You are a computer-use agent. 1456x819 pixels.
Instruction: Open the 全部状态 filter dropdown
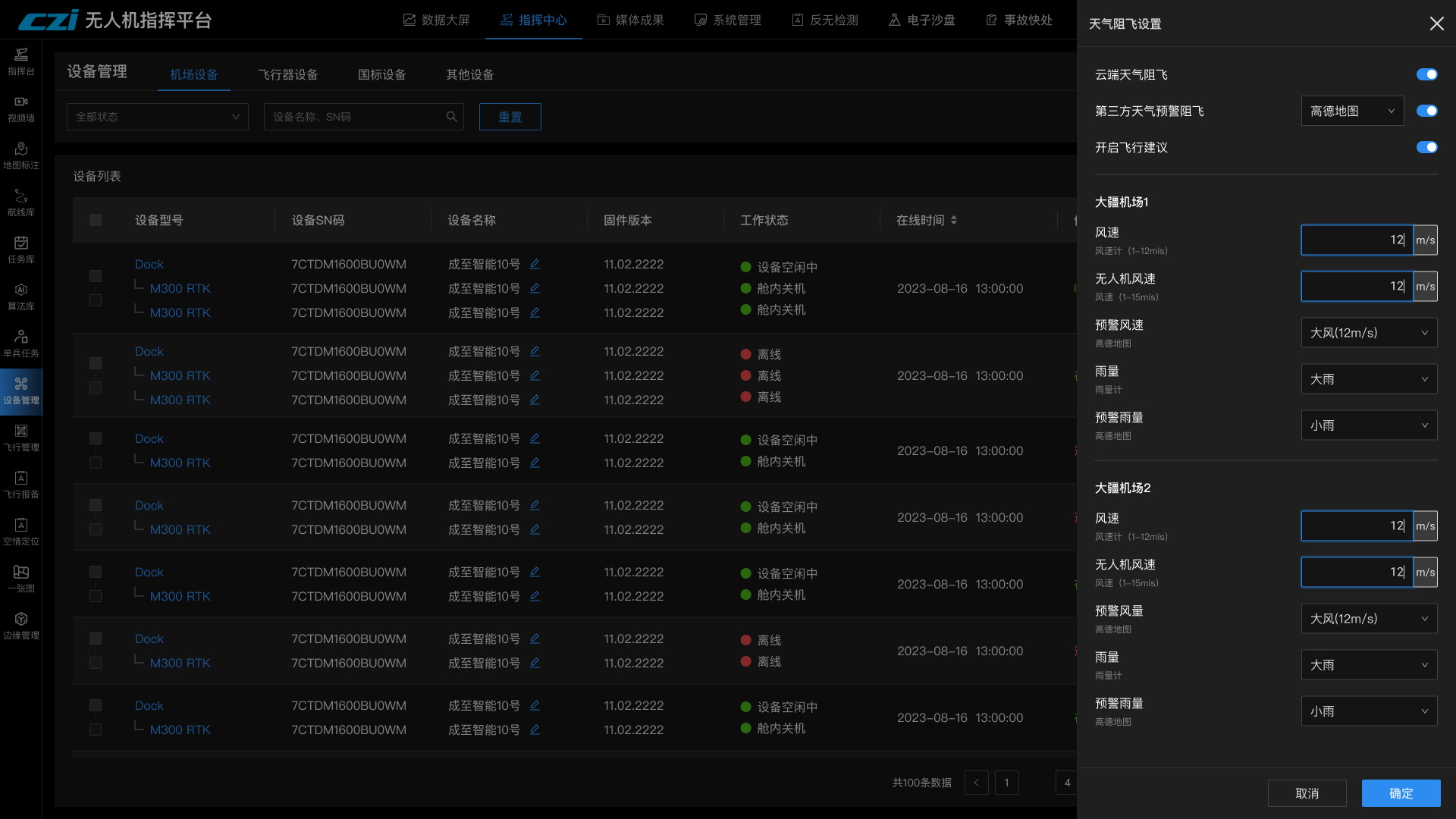tap(157, 117)
